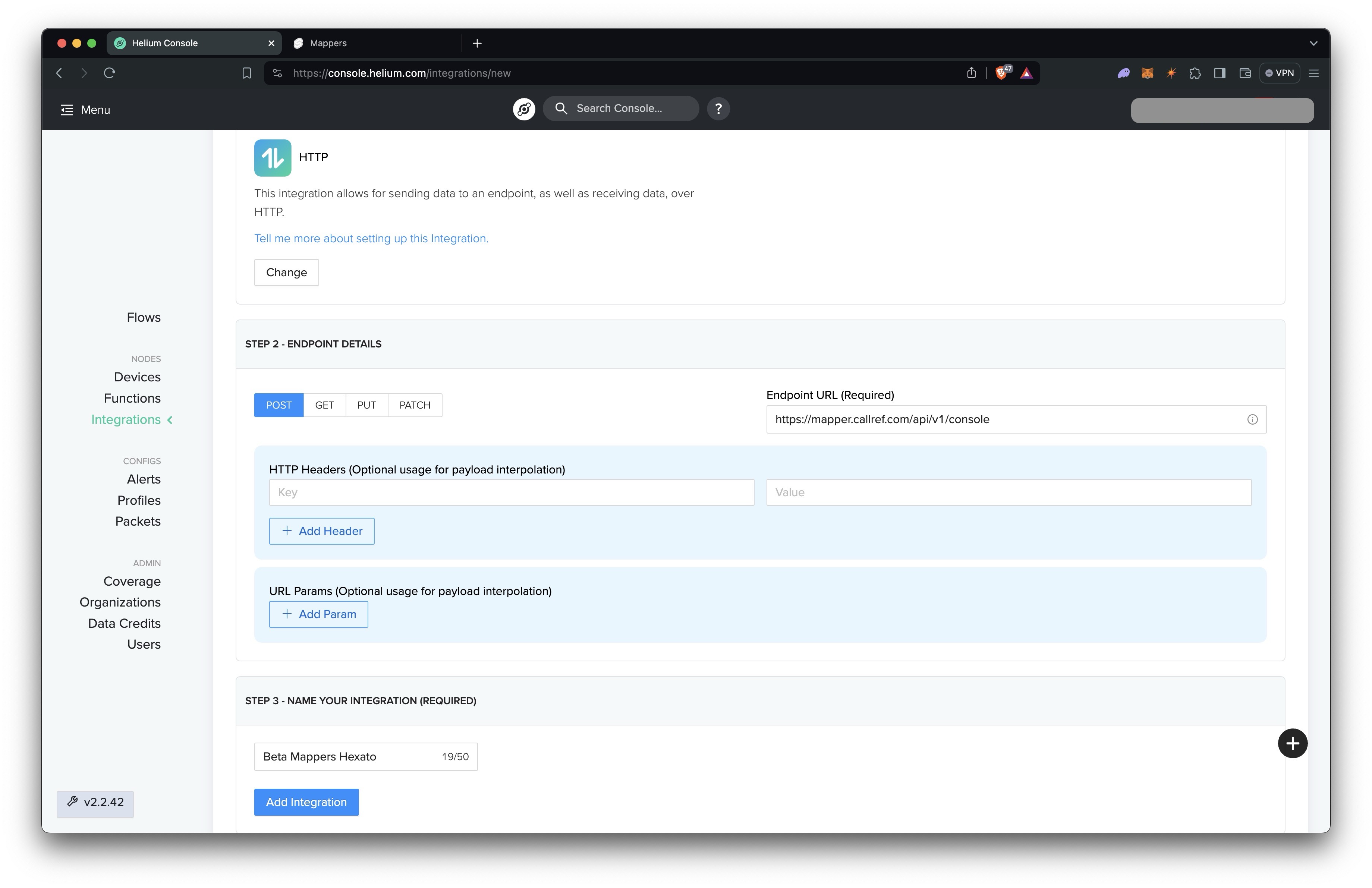This screenshot has width=1372, height=888.
Task: Click the Add Integration button
Action: 307,802
